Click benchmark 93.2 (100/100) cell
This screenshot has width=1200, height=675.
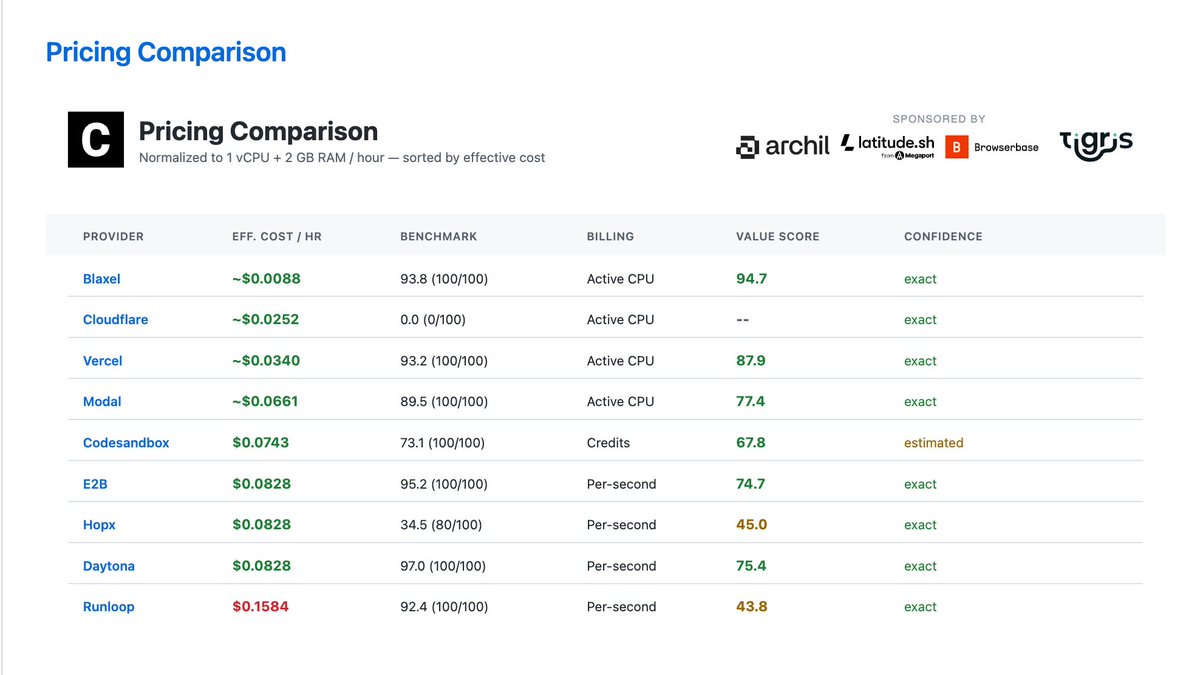[x=444, y=361]
